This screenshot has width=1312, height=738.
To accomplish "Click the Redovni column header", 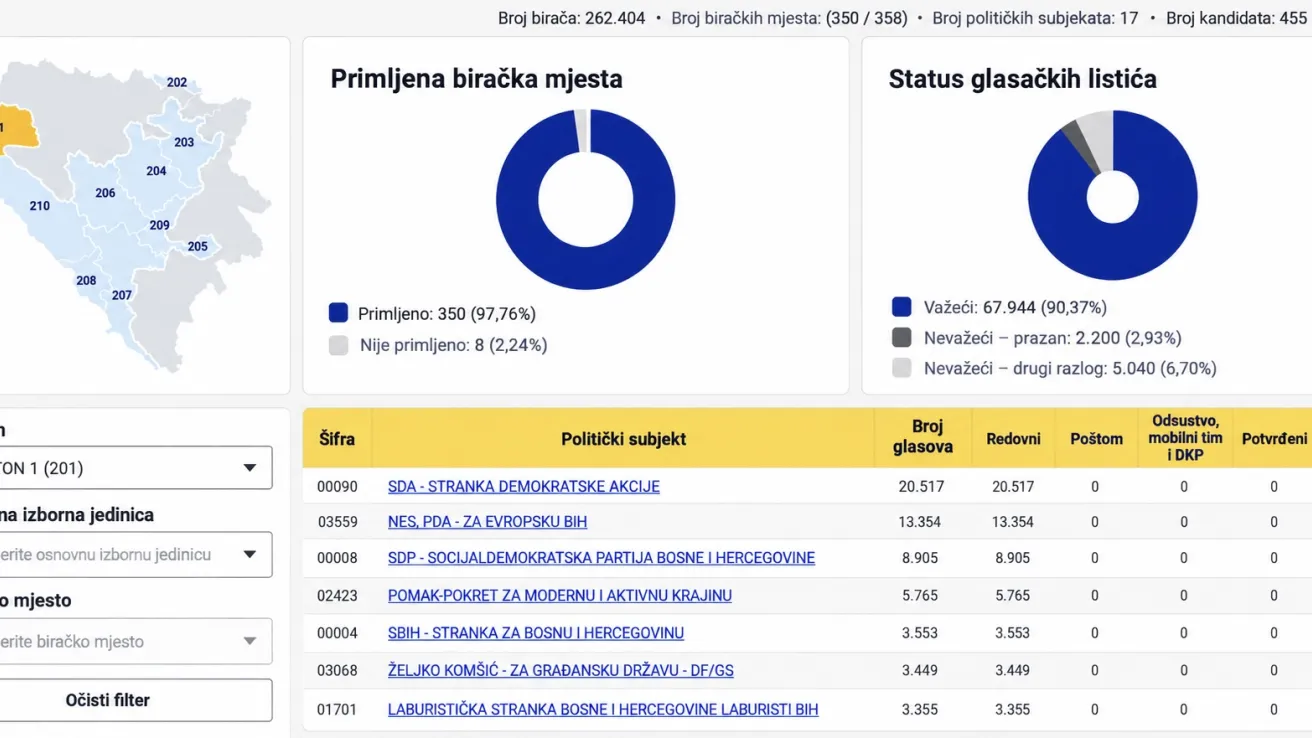I will click(1013, 438).
